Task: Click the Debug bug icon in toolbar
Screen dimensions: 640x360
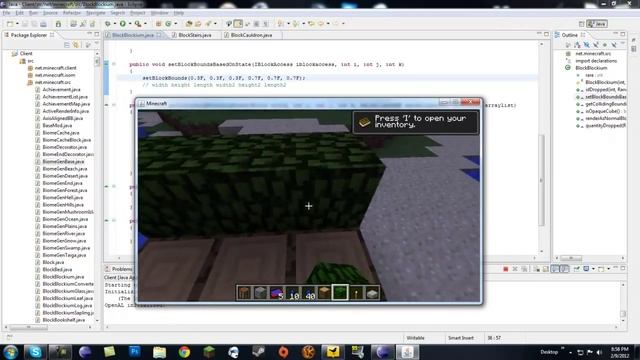Action: [x=108, y=24]
